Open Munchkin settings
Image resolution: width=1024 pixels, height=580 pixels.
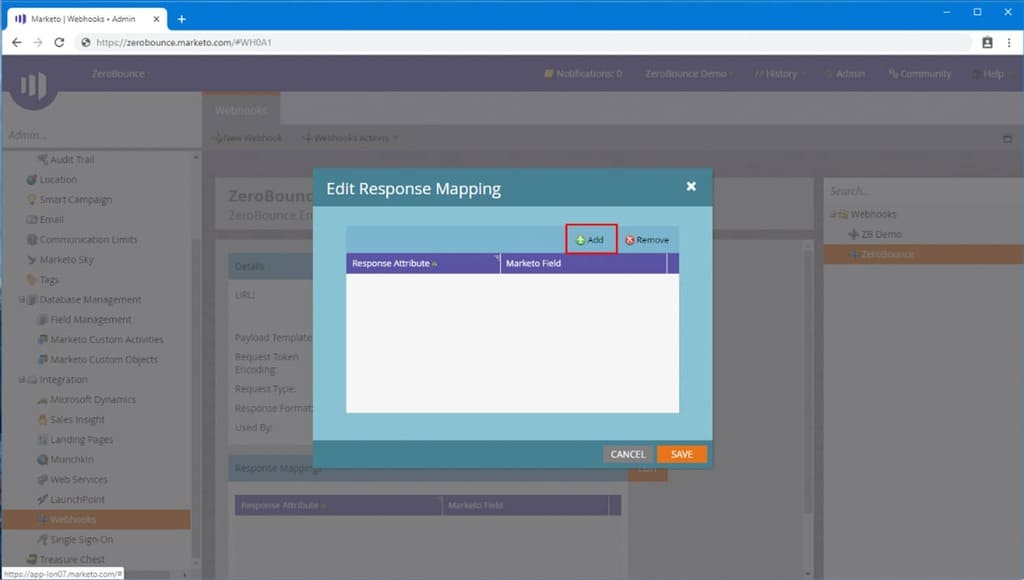pos(65,459)
